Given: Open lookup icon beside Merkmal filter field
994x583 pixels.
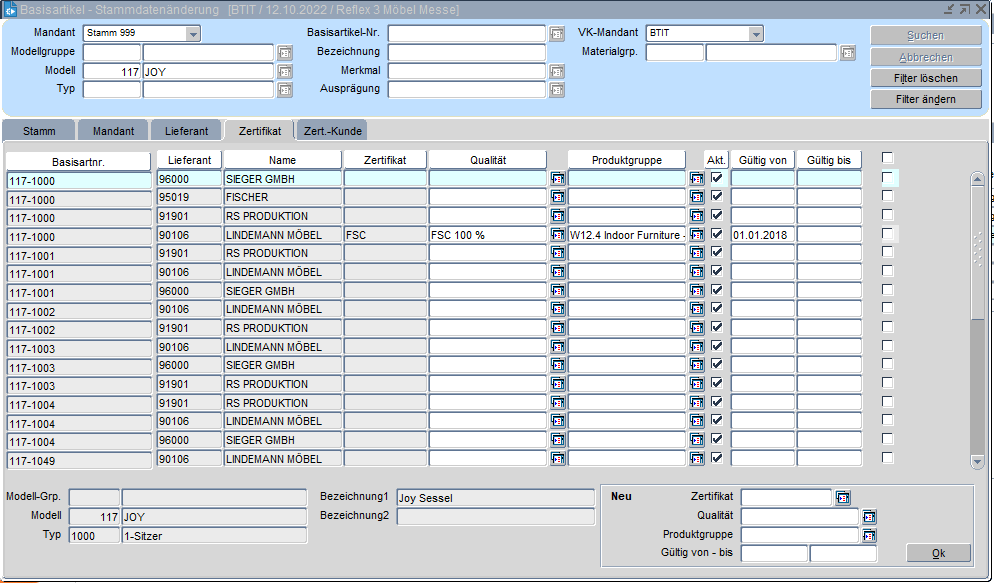Looking at the screenshot, I should pos(557,72).
